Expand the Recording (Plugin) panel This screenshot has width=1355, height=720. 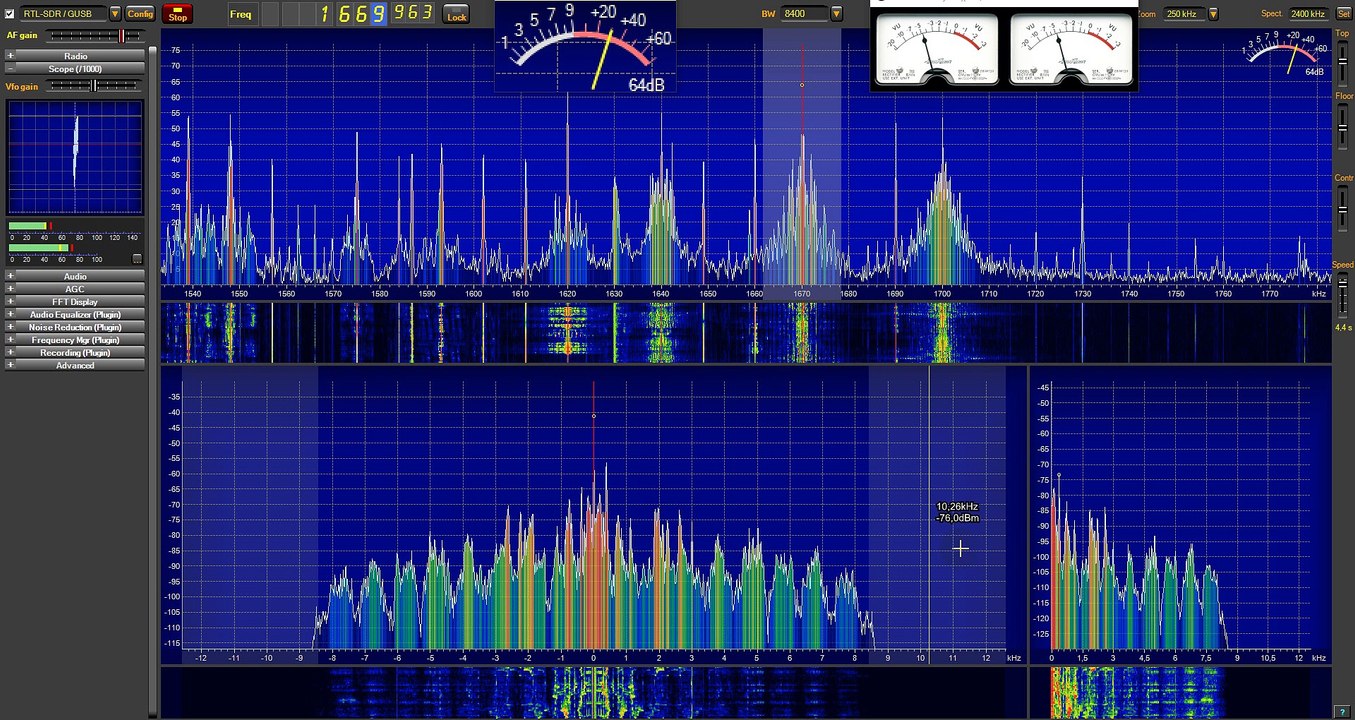(75, 353)
